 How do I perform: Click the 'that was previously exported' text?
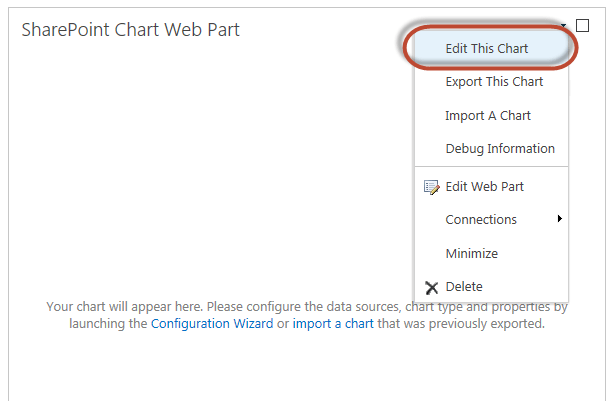click(461, 324)
